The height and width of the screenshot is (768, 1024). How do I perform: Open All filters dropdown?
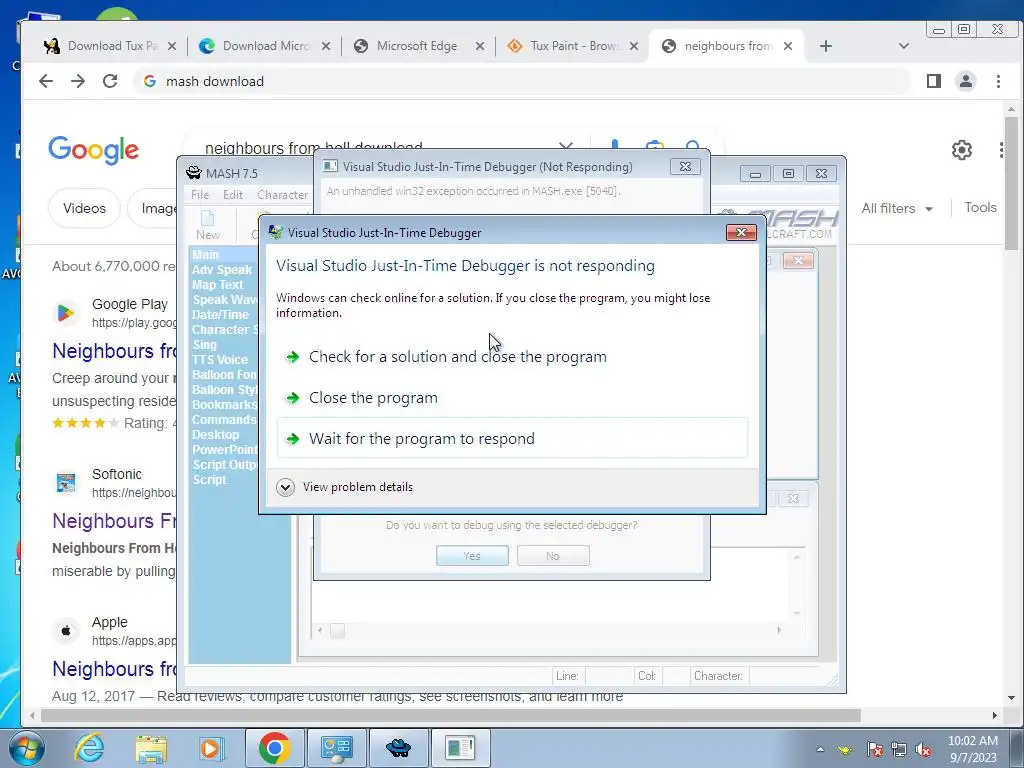coord(897,208)
